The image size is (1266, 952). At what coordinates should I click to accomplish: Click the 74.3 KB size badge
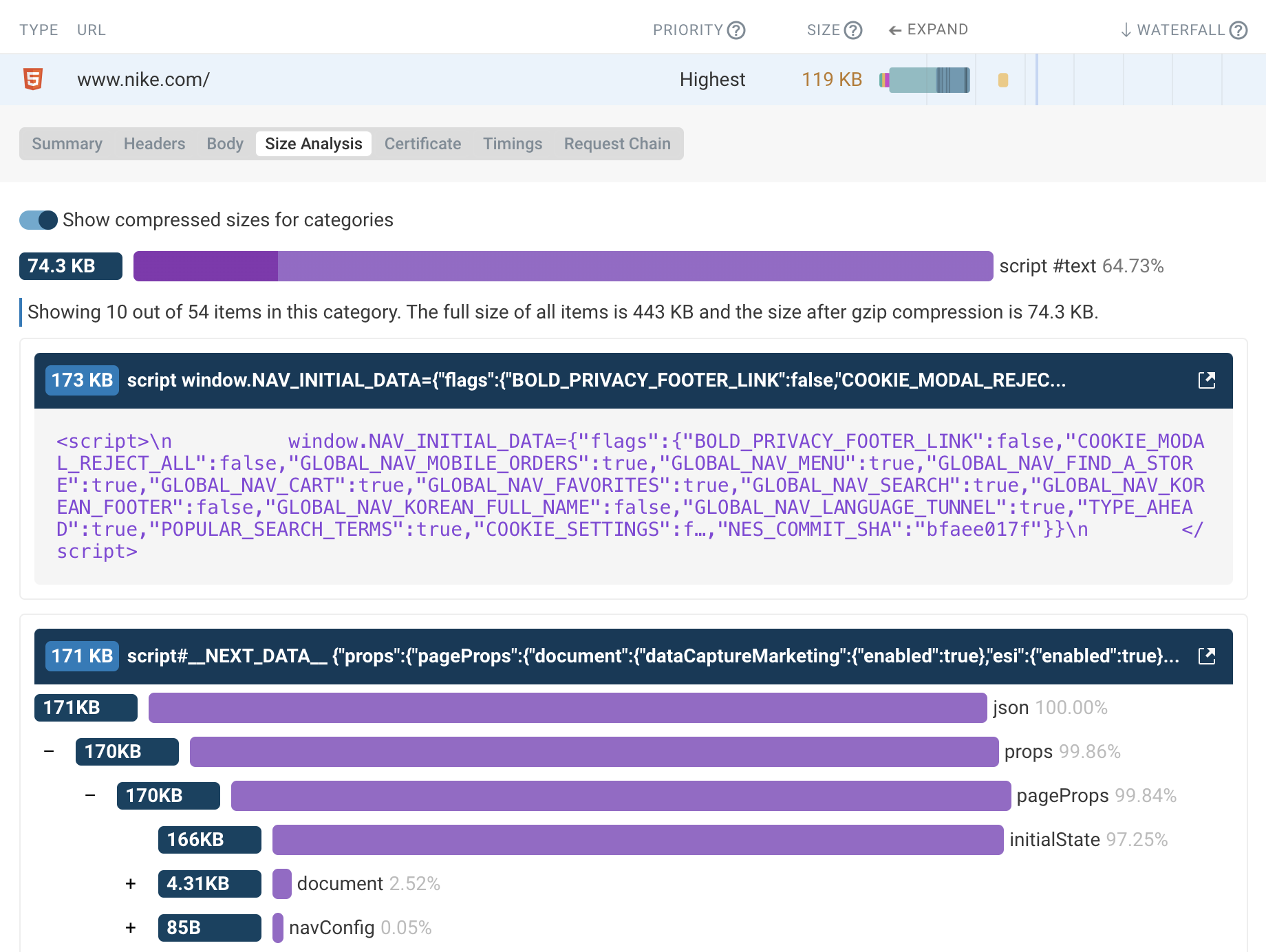[x=71, y=266]
